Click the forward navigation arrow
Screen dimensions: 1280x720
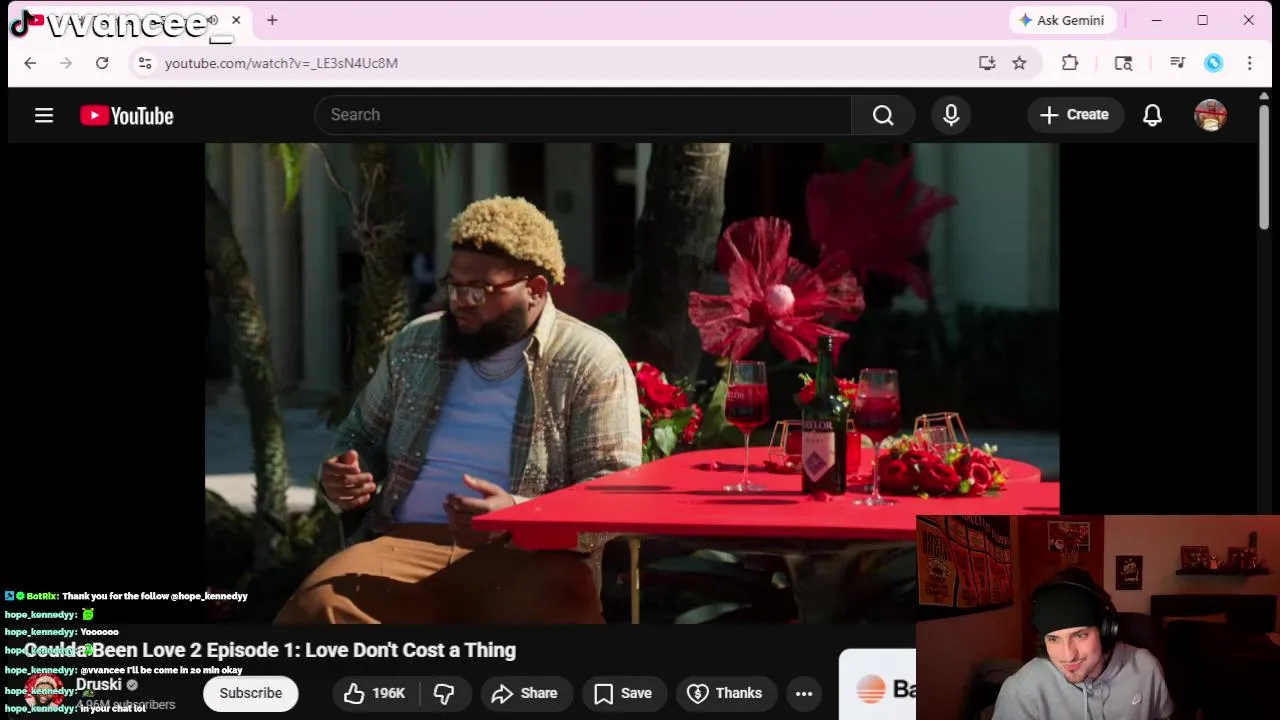pos(66,63)
